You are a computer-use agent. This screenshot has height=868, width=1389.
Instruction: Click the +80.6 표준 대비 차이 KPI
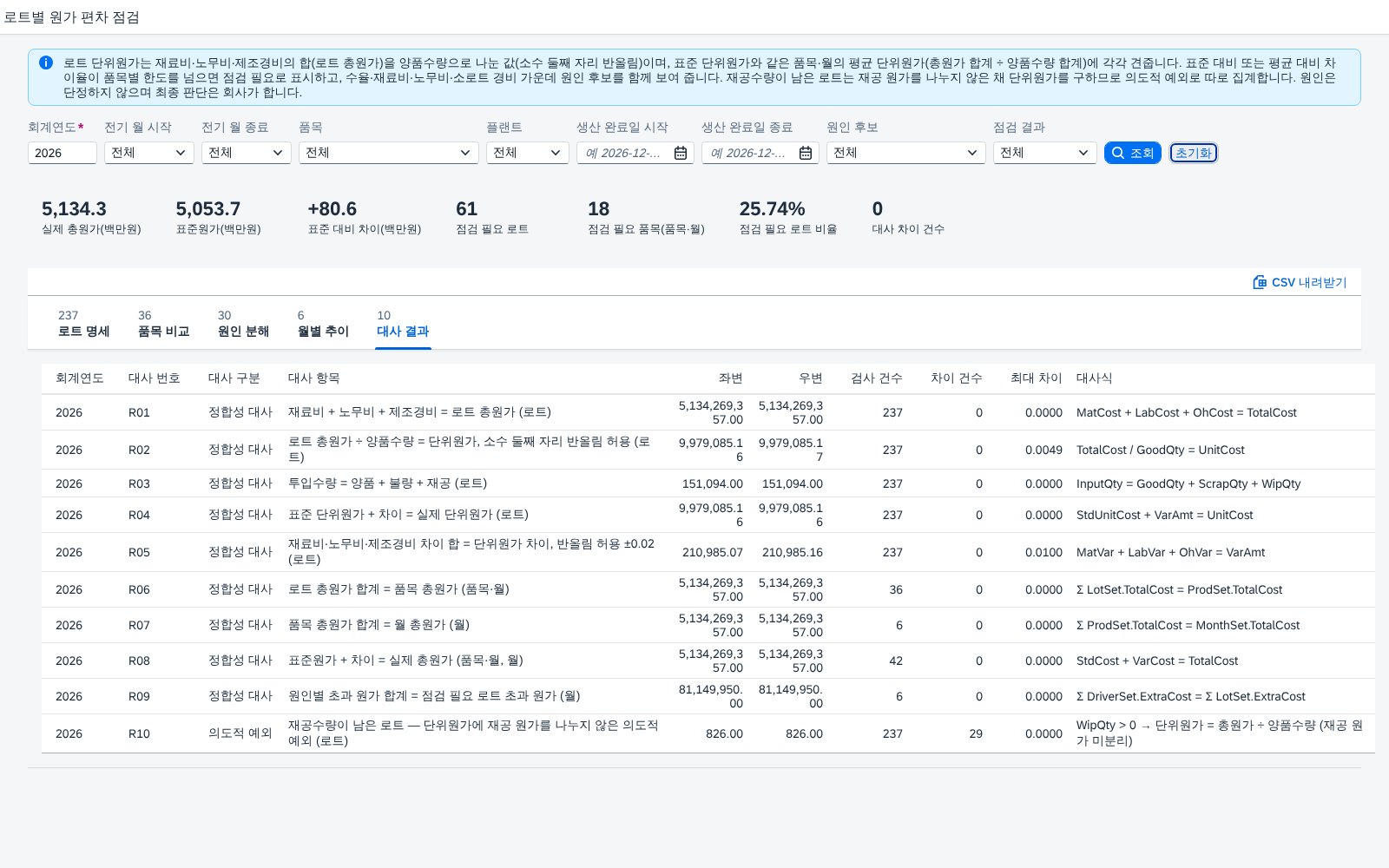click(365, 217)
